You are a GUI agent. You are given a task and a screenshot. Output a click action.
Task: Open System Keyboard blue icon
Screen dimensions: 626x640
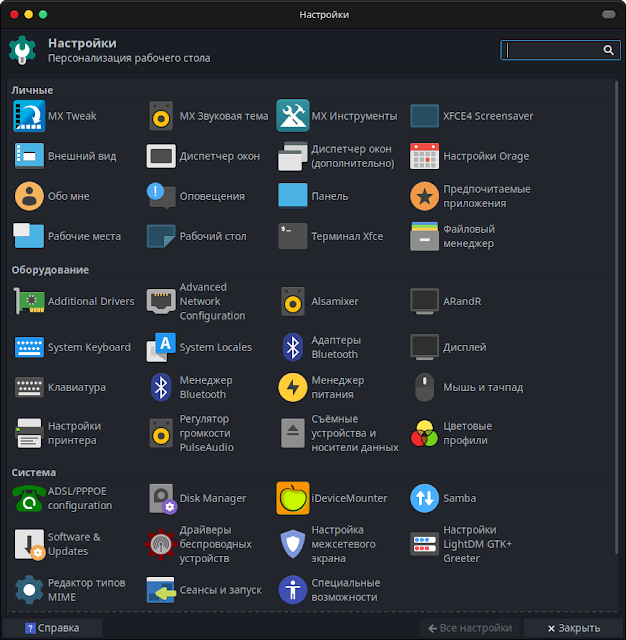29,347
